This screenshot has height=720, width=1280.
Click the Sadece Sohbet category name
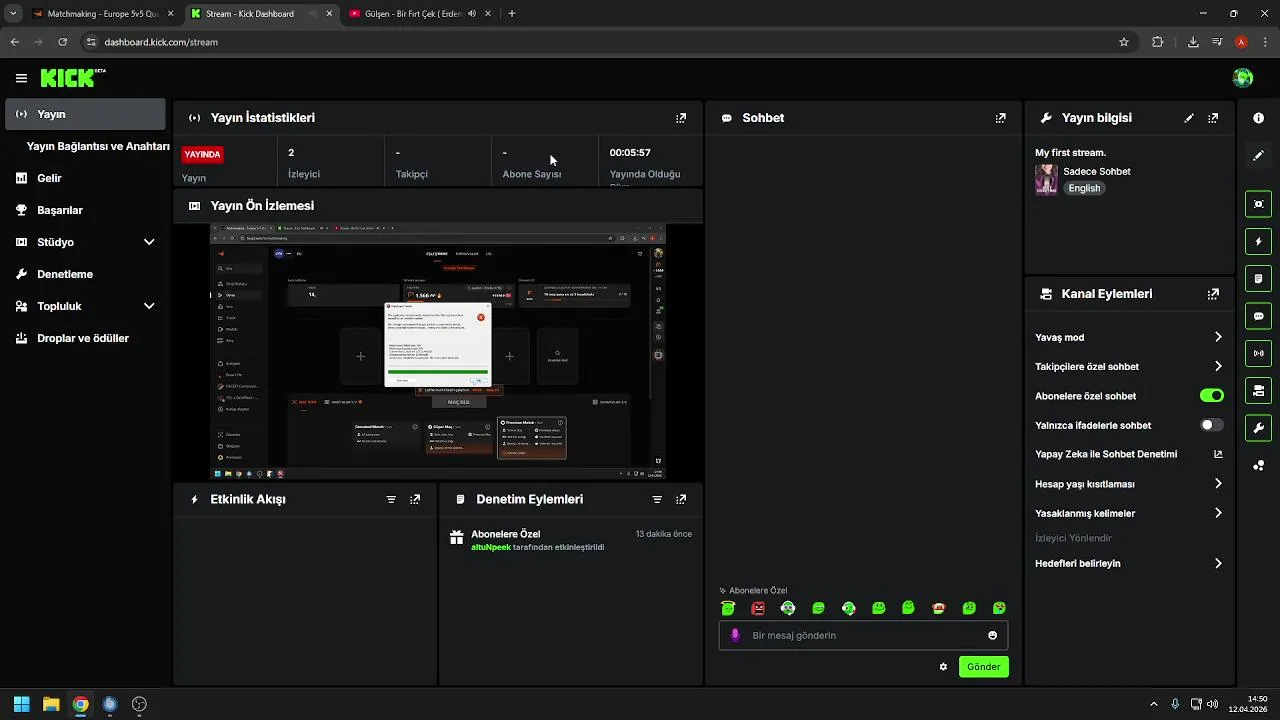tap(1097, 171)
